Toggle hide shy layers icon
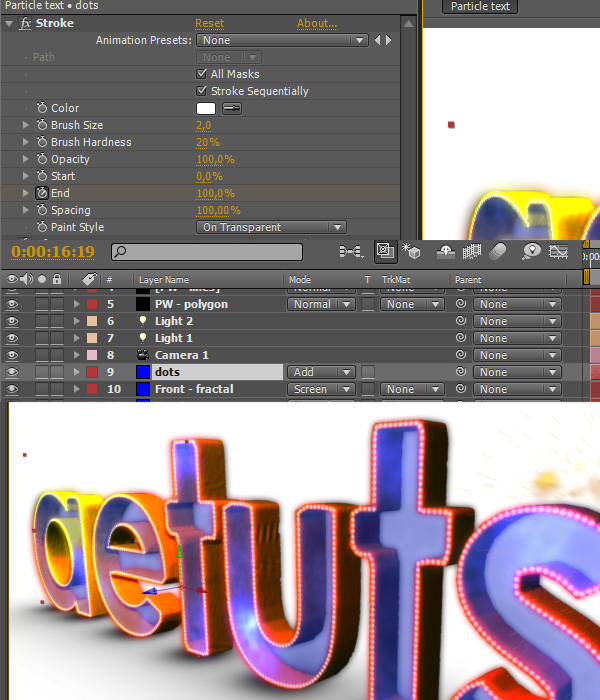 [x=446, y=252]
